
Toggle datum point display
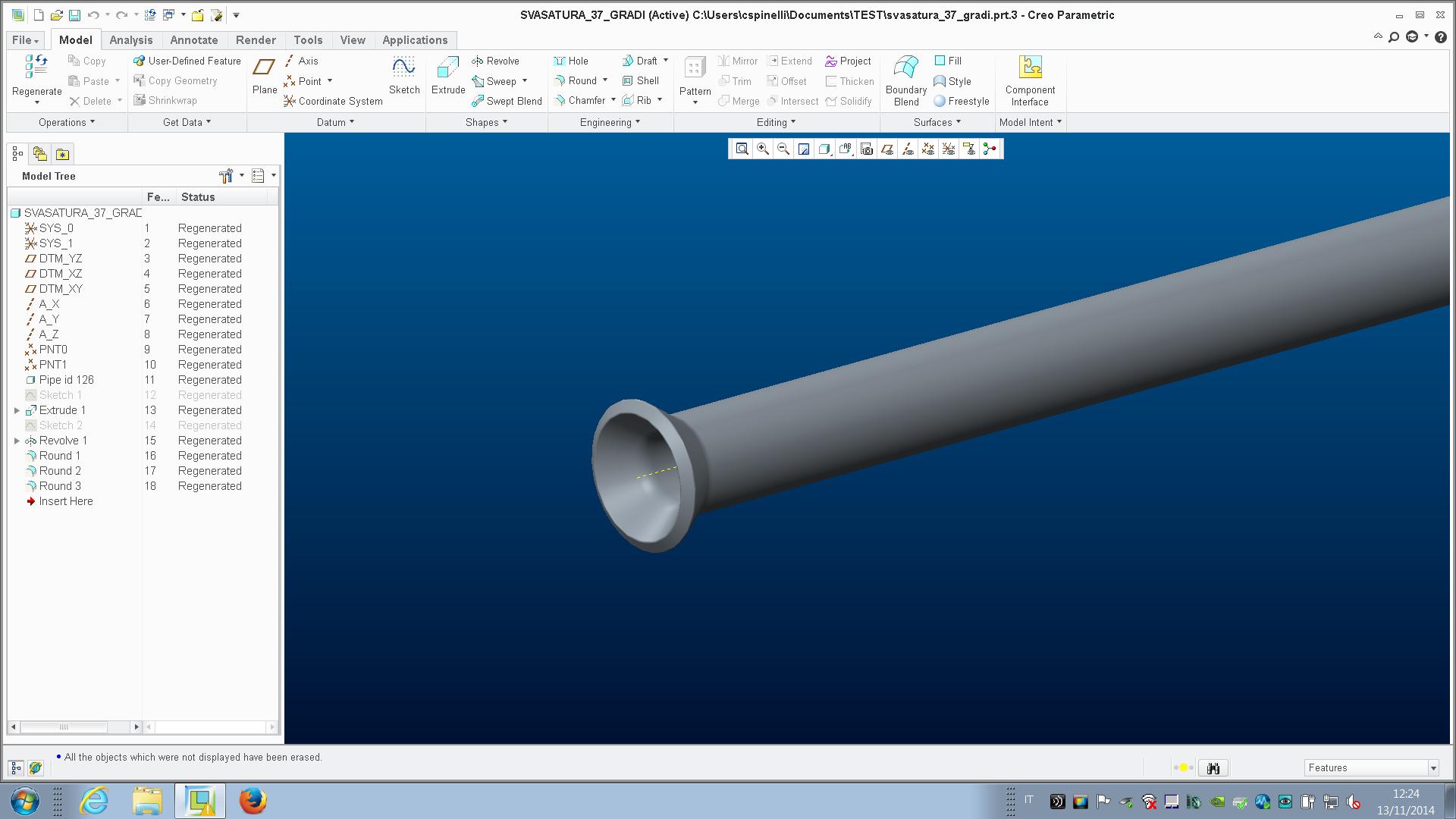click(x=927, y=149)
